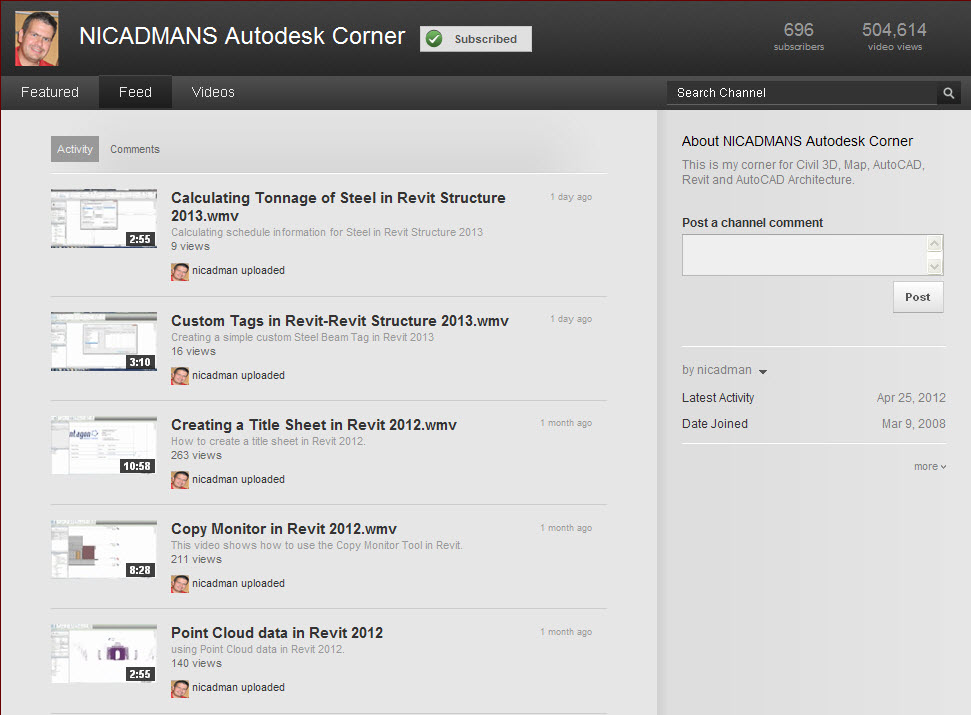The width and height of the screenshot is (971, 715).
Task: Open the Feed tab
Action: [x=135, y=92]
